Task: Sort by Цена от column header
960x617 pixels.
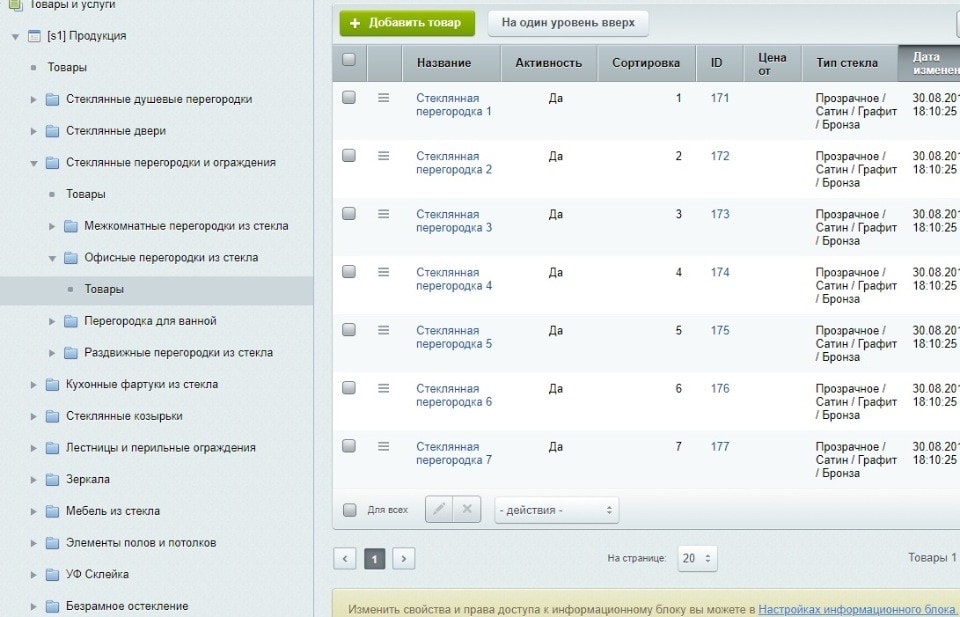Action: pos(773,63)
